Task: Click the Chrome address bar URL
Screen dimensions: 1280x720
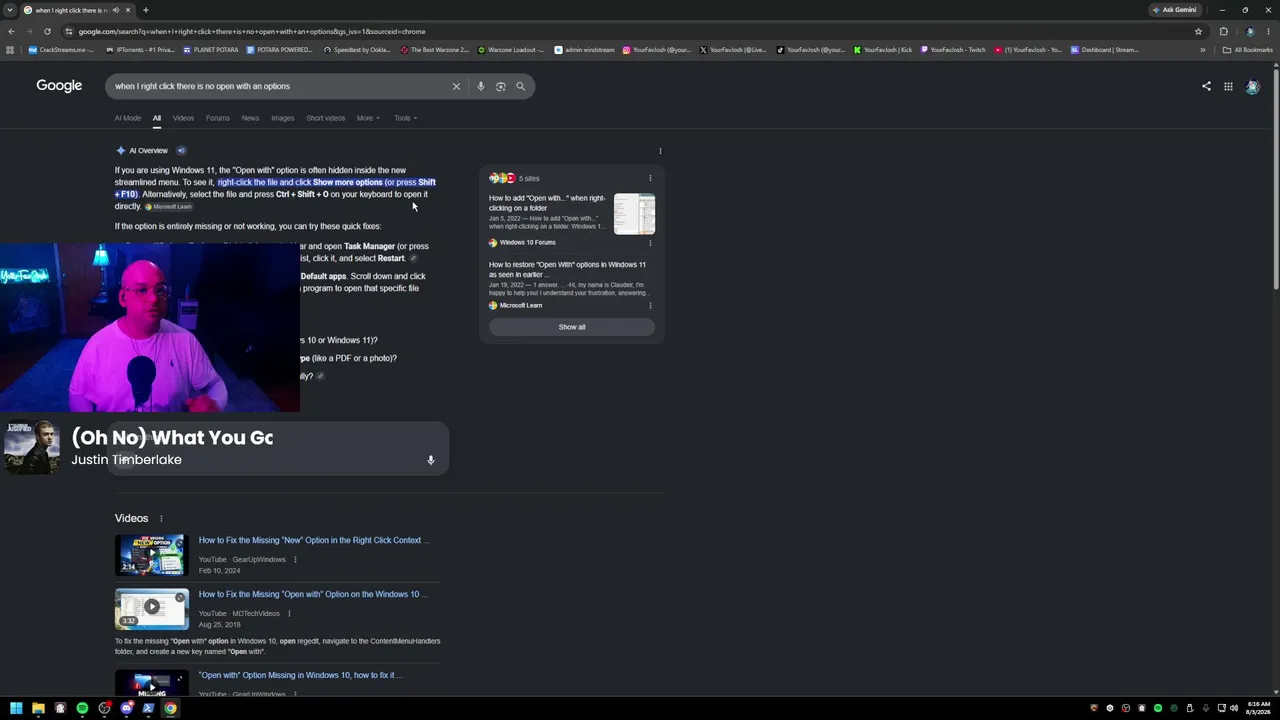Action: 252,31
